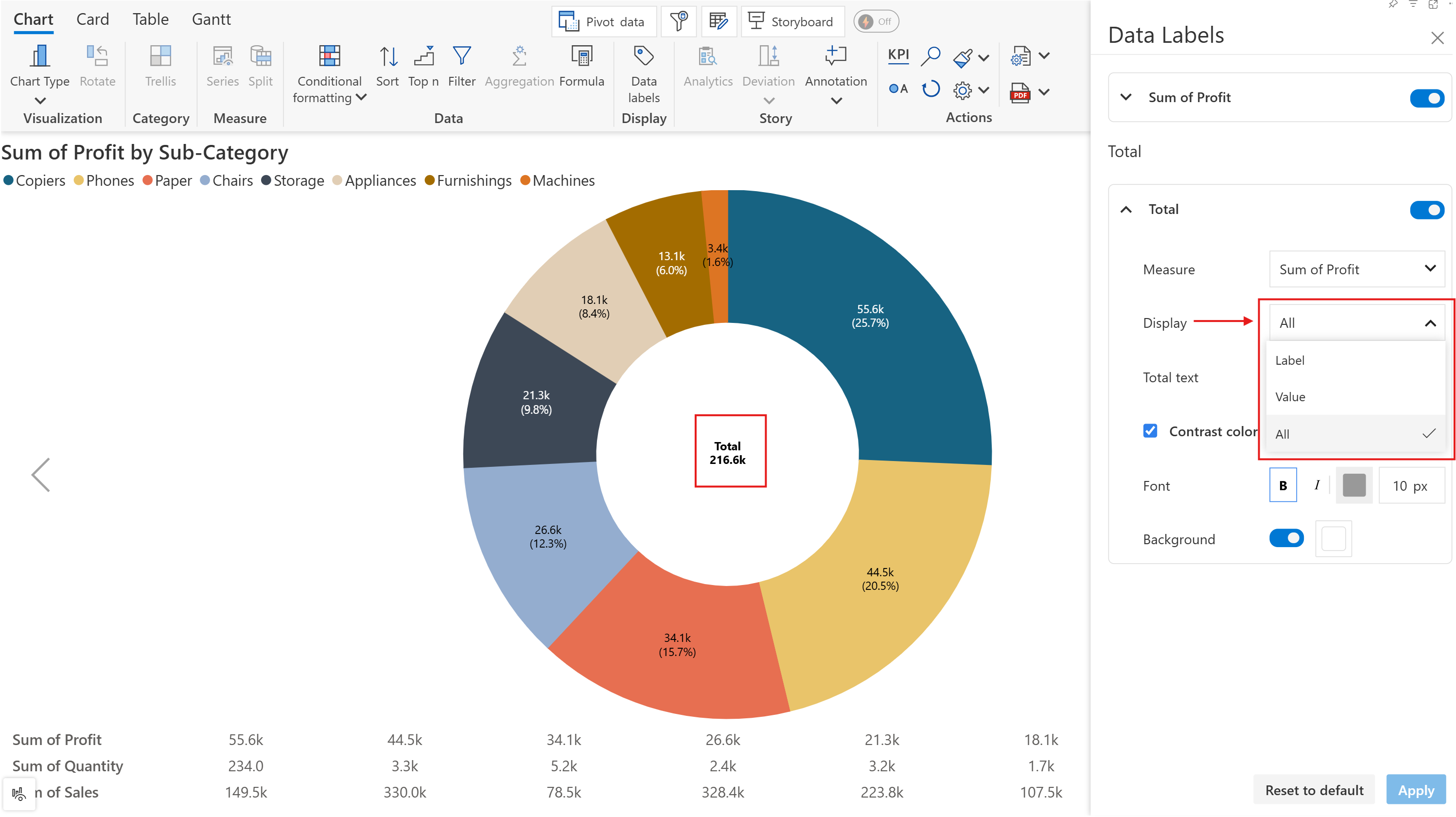Open the gray font color swatch
Image resolution: width=1456 pixels, height=817 pixels.
(1354, 485)
